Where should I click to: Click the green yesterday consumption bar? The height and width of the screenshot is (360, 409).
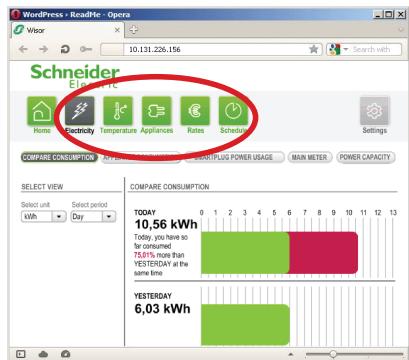tap(245, 325)
